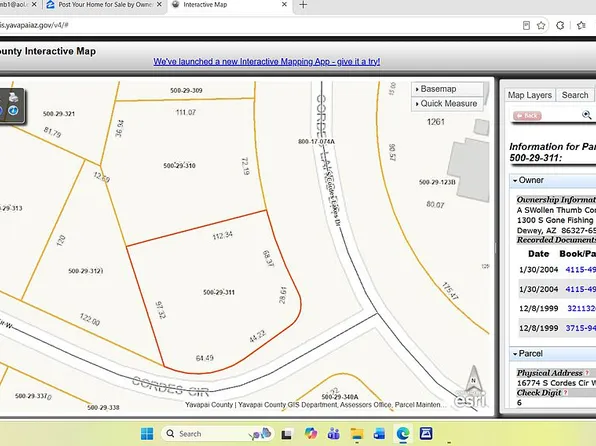Click the magnifier zoom icon in info panel
596x446 pixels.
(586, 115)
